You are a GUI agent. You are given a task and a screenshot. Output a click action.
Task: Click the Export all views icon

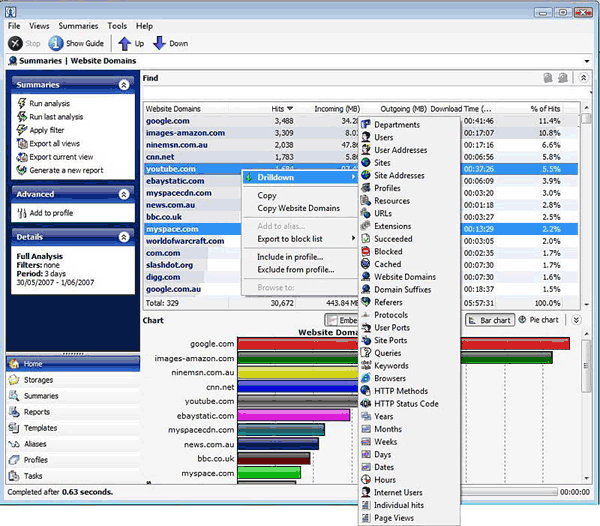(x=22, y=143)
